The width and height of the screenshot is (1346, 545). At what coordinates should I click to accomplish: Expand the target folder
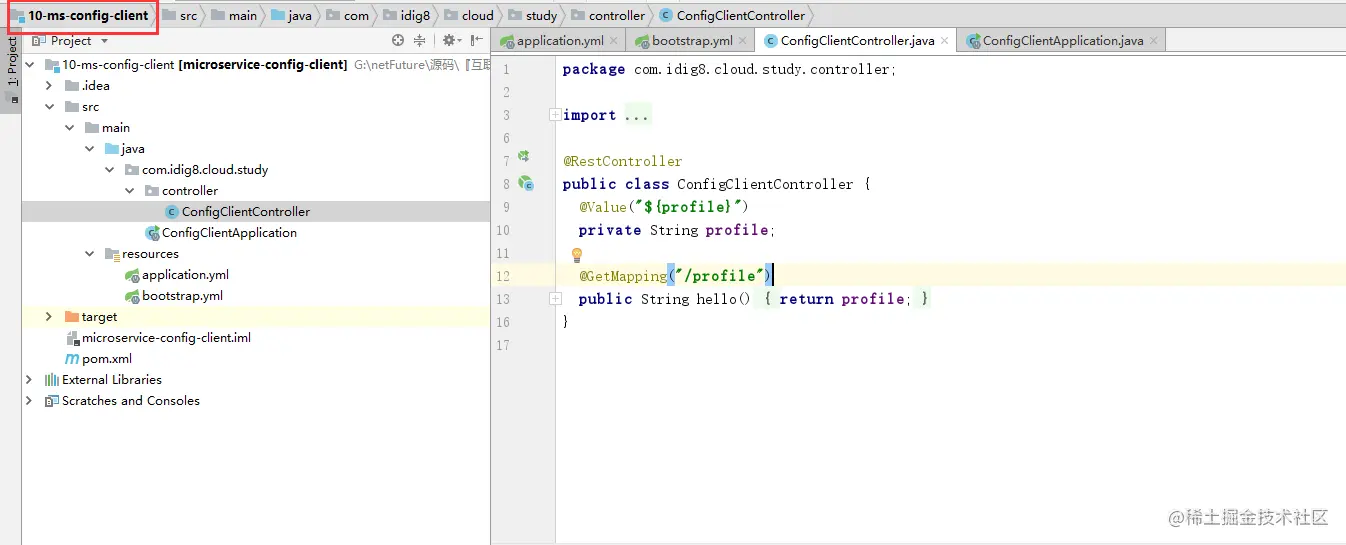[48, 317]
